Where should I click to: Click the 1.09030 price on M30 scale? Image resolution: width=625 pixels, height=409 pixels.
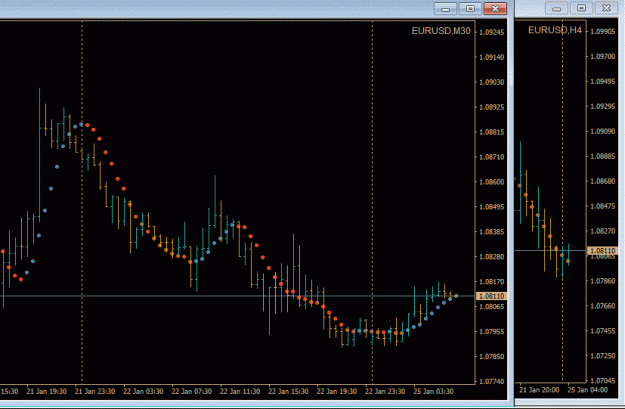click(x=491, y=82)
